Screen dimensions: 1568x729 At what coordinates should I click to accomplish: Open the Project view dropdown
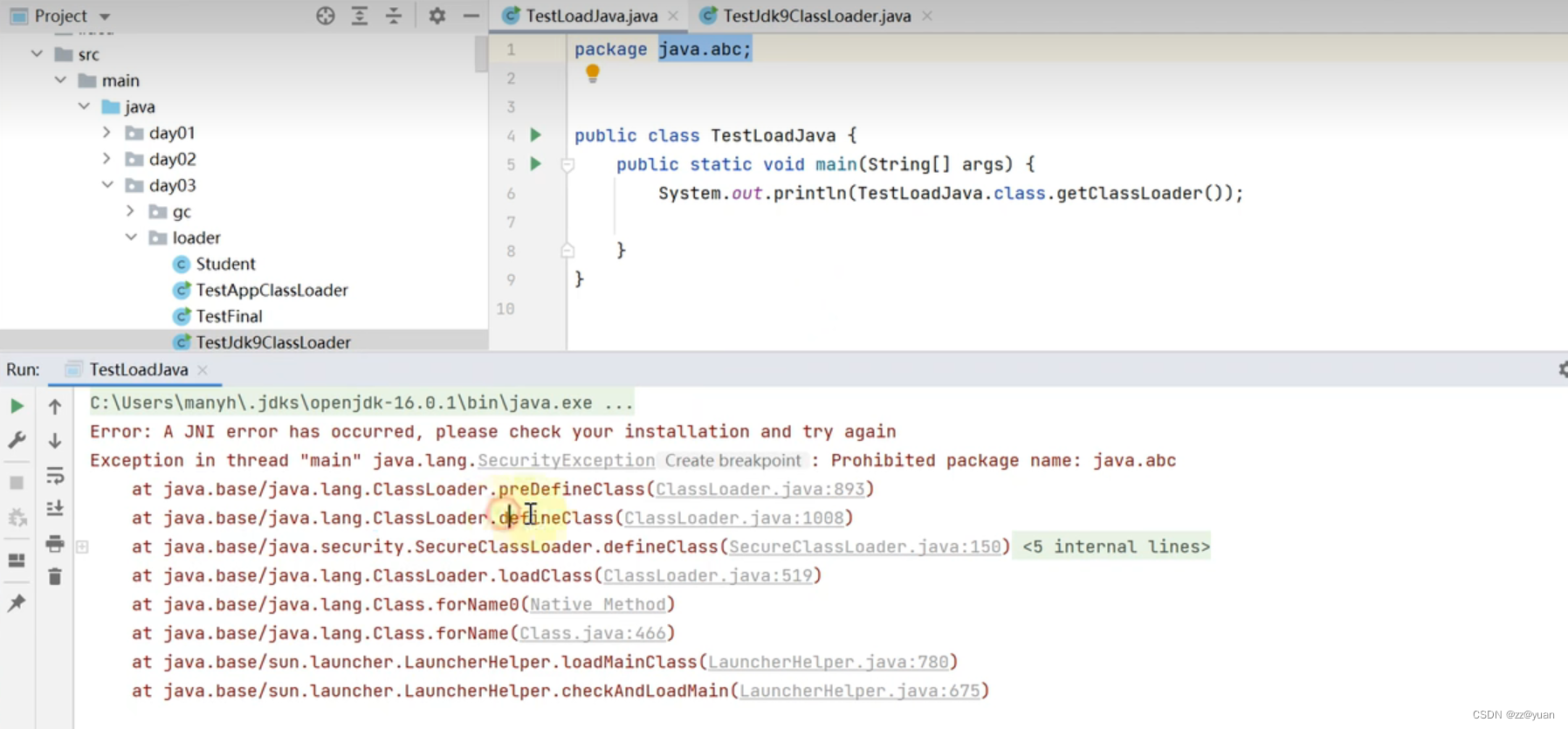click(105, 17)
